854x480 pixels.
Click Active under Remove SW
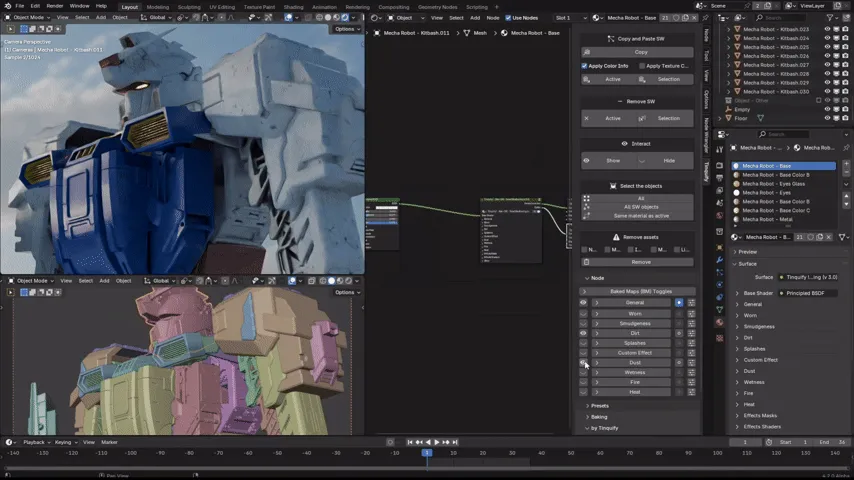[609, 118]
